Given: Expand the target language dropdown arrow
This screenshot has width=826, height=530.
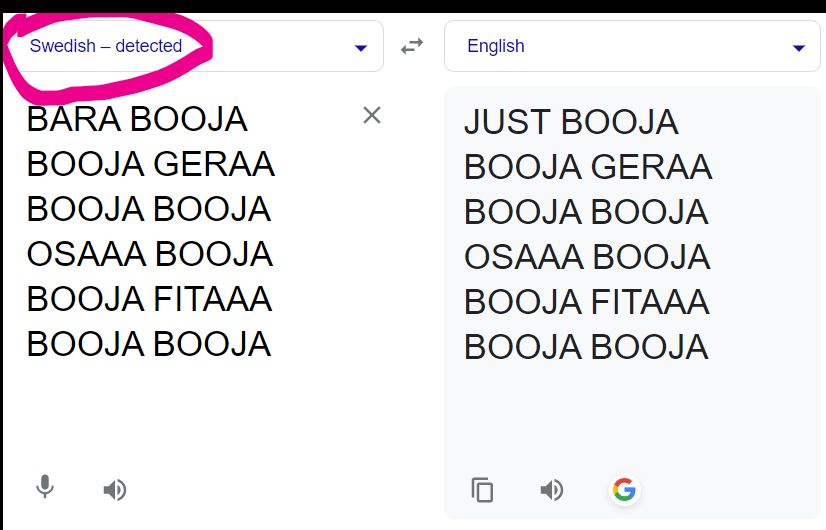Looking at the screenshot, I should pyautogui.click(x=798, y=48).
